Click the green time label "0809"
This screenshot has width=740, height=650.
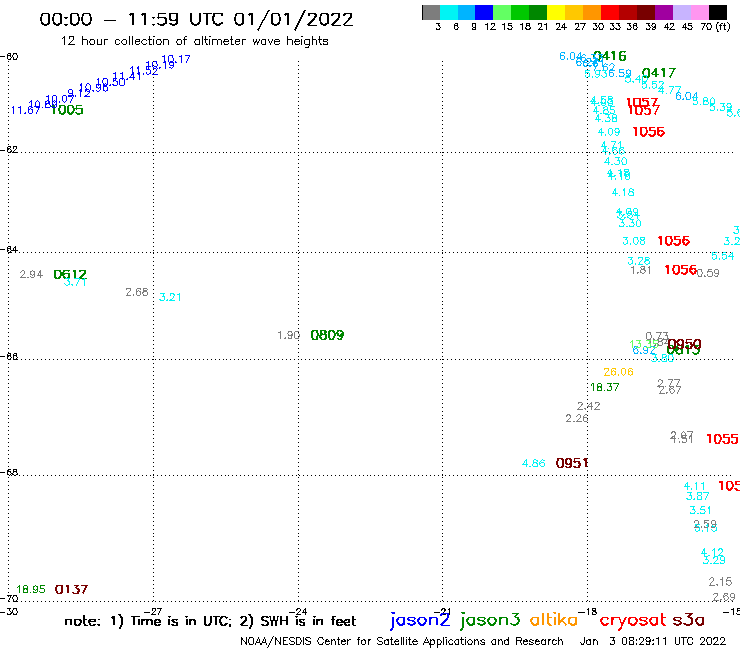(x=328, y=335)
